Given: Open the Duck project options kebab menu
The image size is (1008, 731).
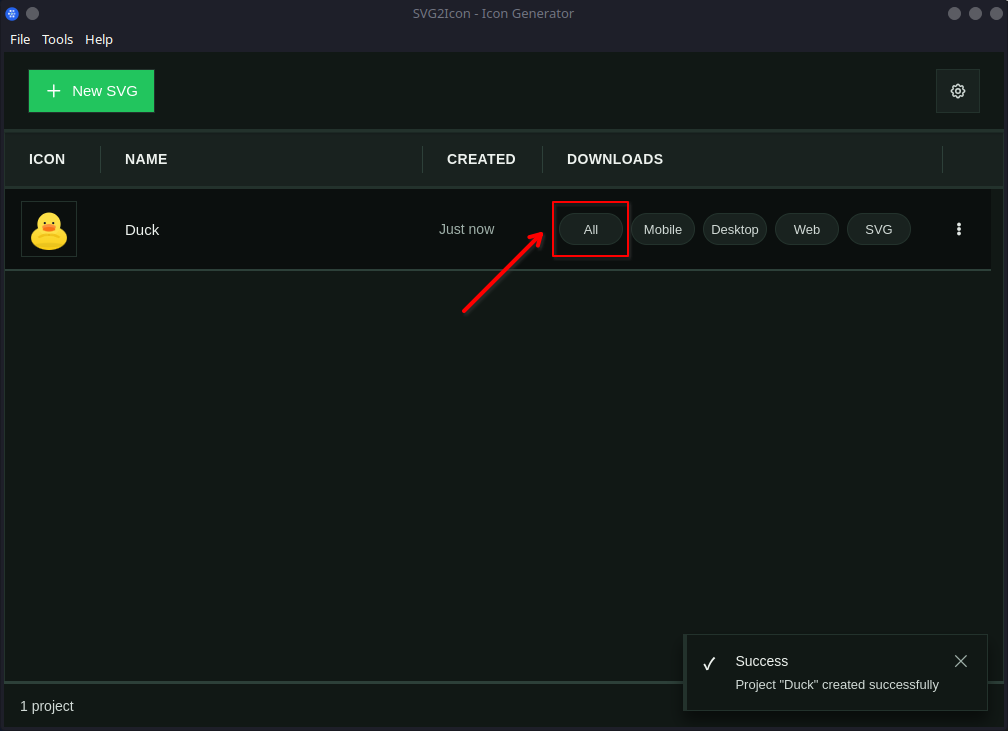Looking at the screenshot, I should (958, 229).
